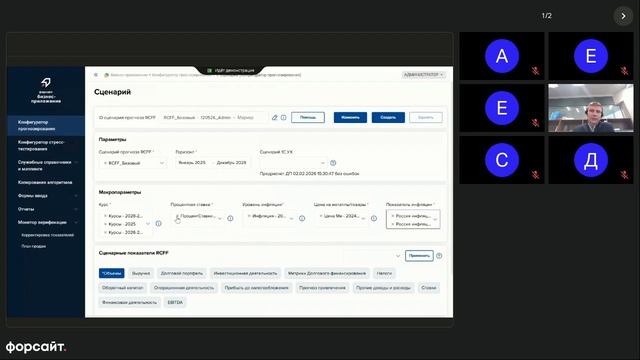Viewport: 640px width, 360px height.
Task: Expand the Уровень инфляции dropdown
Action: [x=291, y=218]
